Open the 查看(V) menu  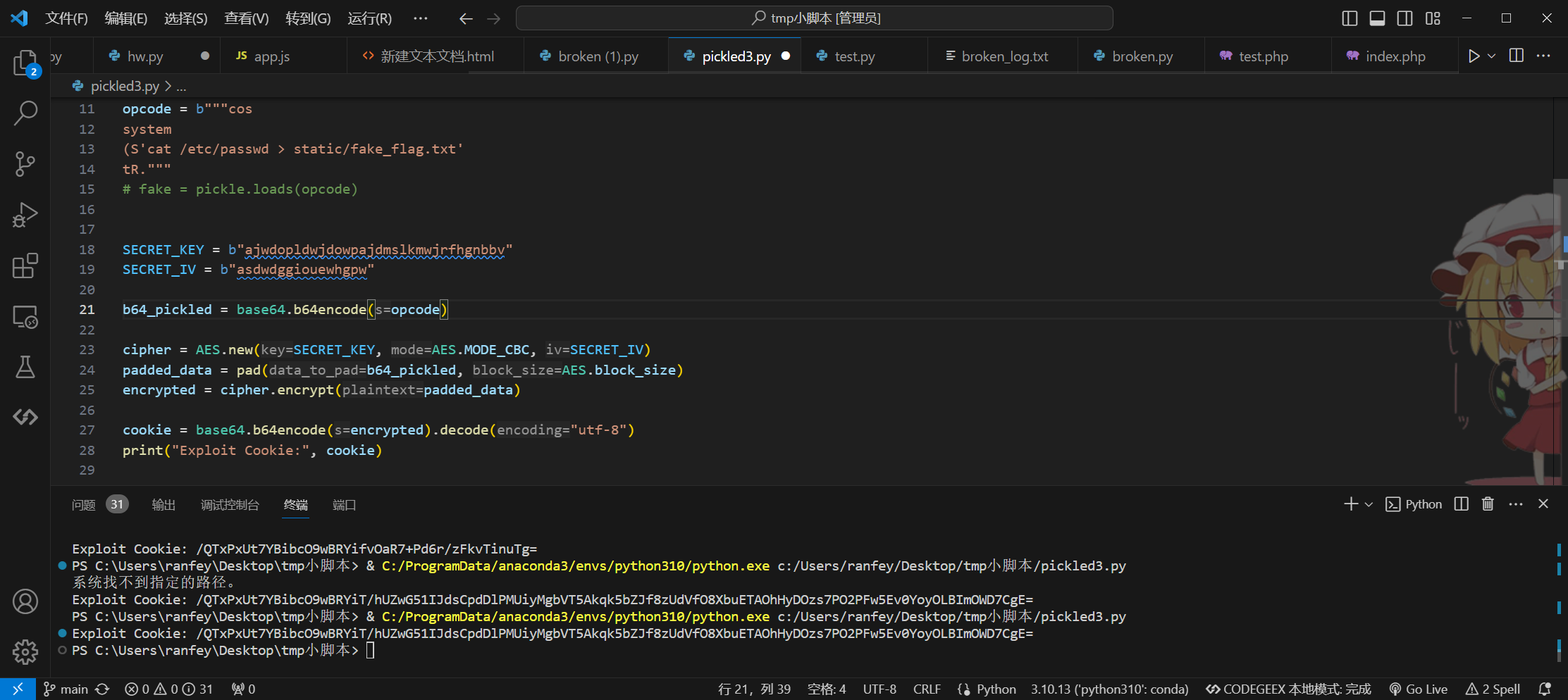(246, 18)
